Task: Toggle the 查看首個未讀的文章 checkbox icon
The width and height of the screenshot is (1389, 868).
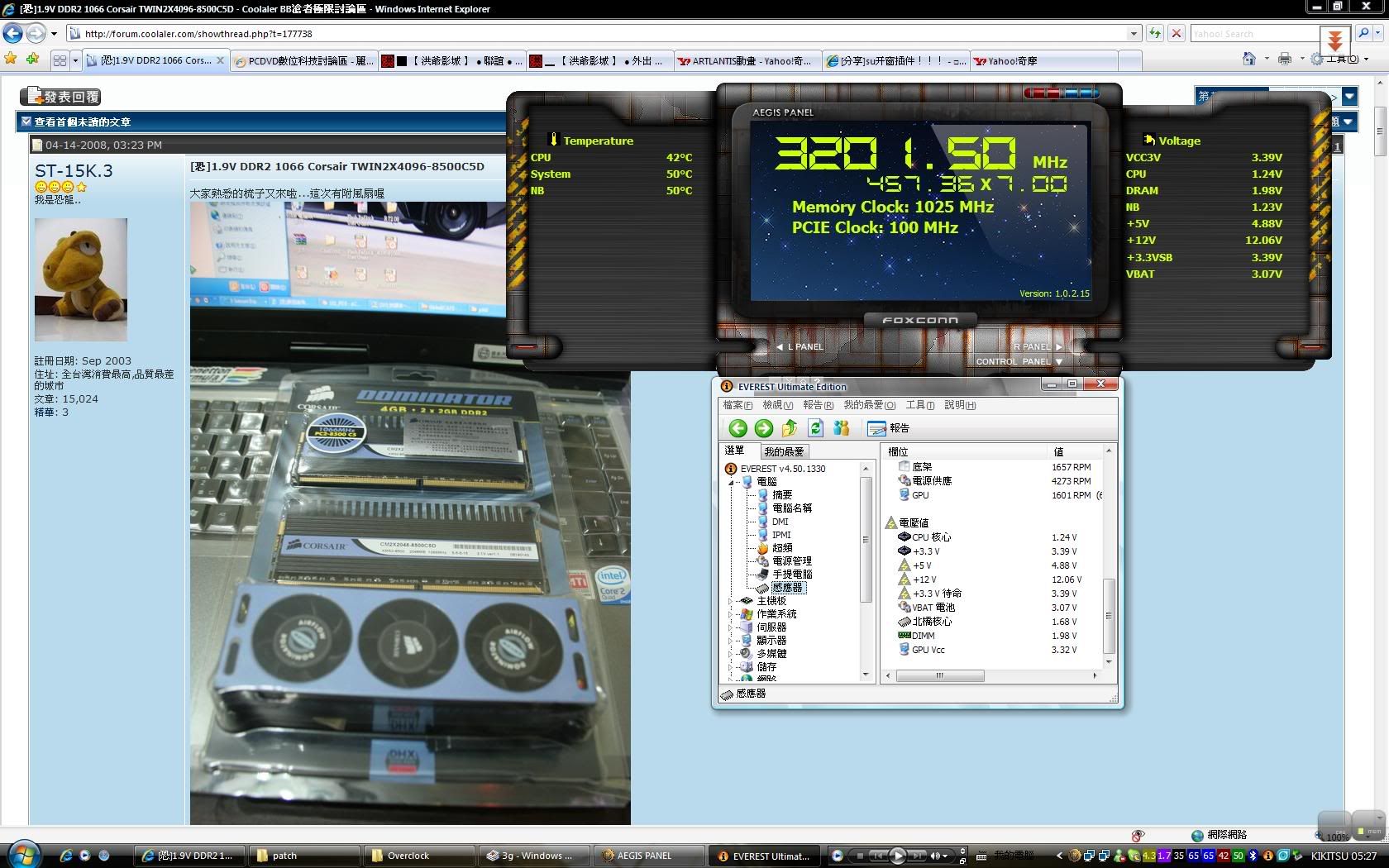Action: click(26, 122)
